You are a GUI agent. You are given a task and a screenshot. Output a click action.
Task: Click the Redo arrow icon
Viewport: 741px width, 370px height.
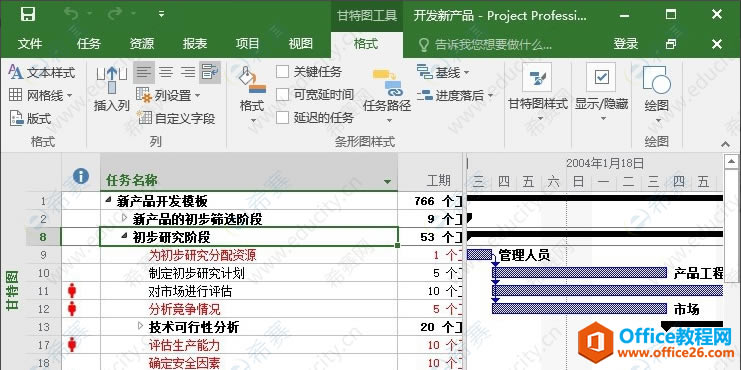115,15
